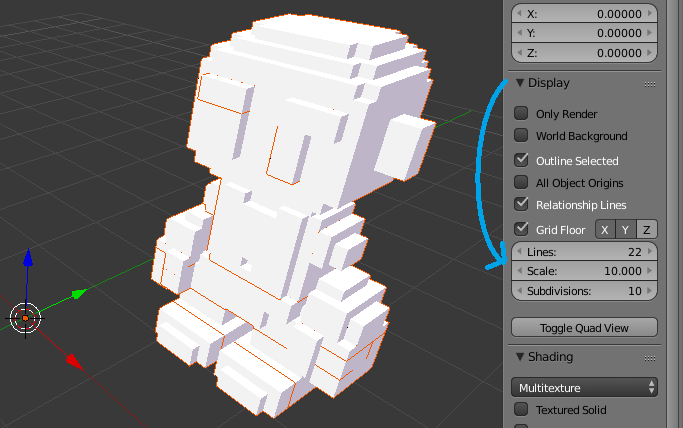The height and width of the screenshot is (428, 683).
Task: Increase Subdivisions with the right arrow
Action: click(x=650, y=290)
